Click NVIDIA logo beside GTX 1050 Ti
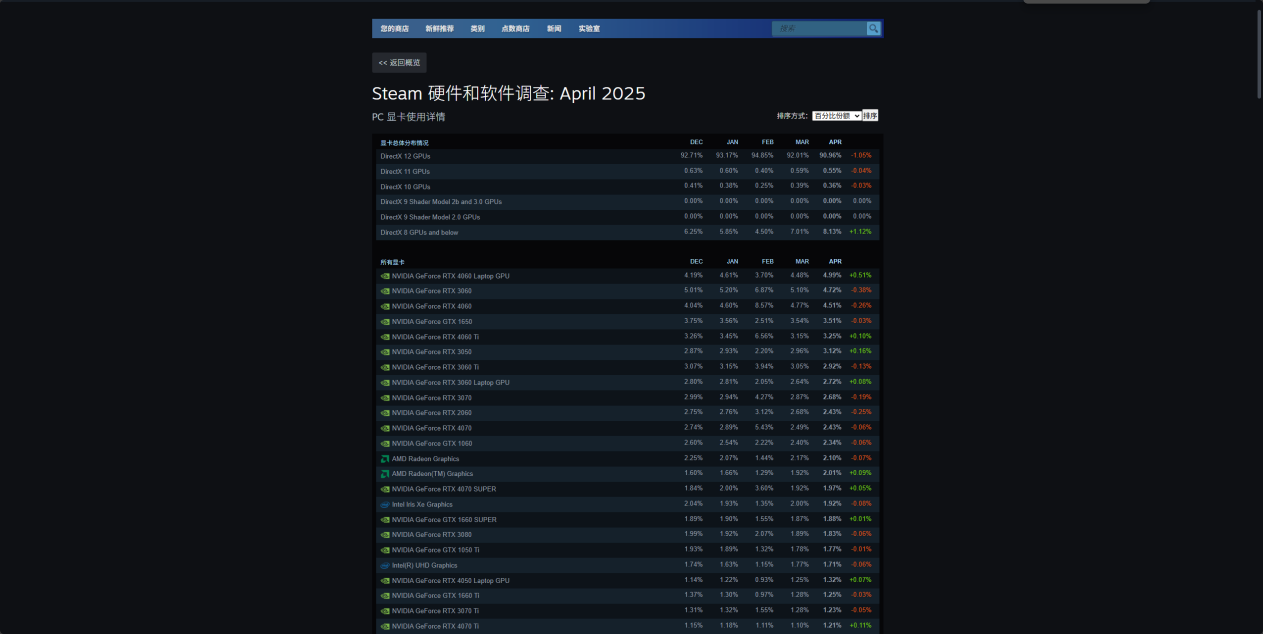Viewport: 1263px width, 634px height. [x=385, y=550]
